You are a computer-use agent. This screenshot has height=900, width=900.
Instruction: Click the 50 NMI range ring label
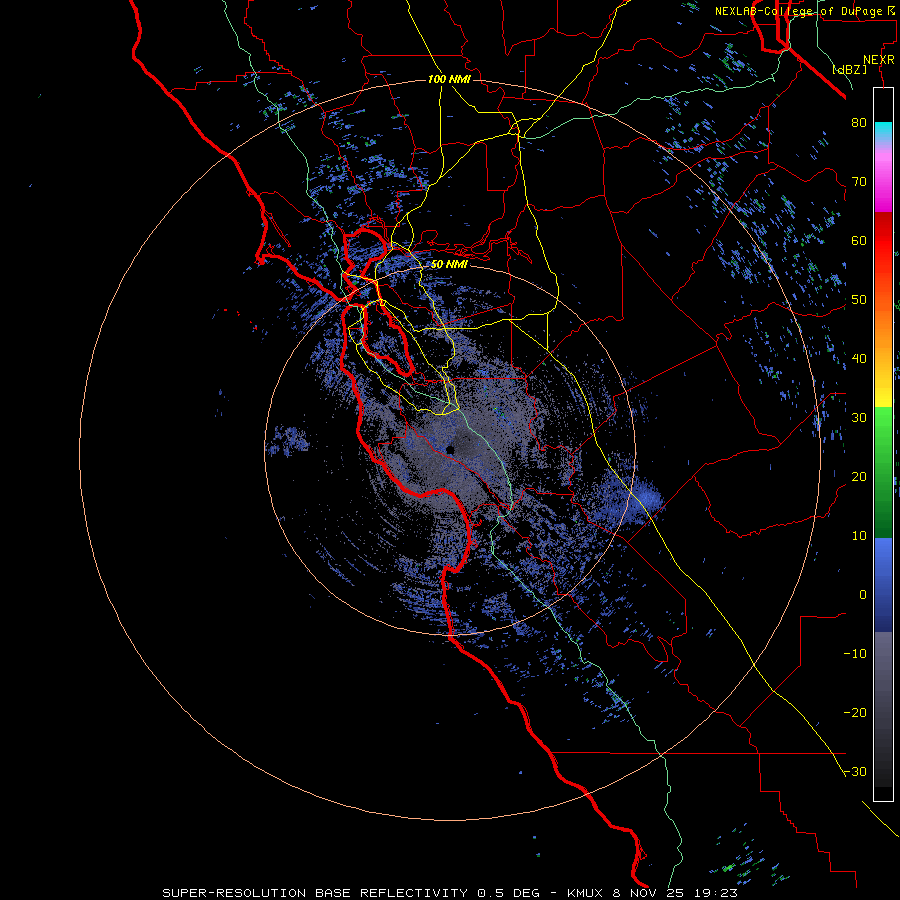[449, 264]
